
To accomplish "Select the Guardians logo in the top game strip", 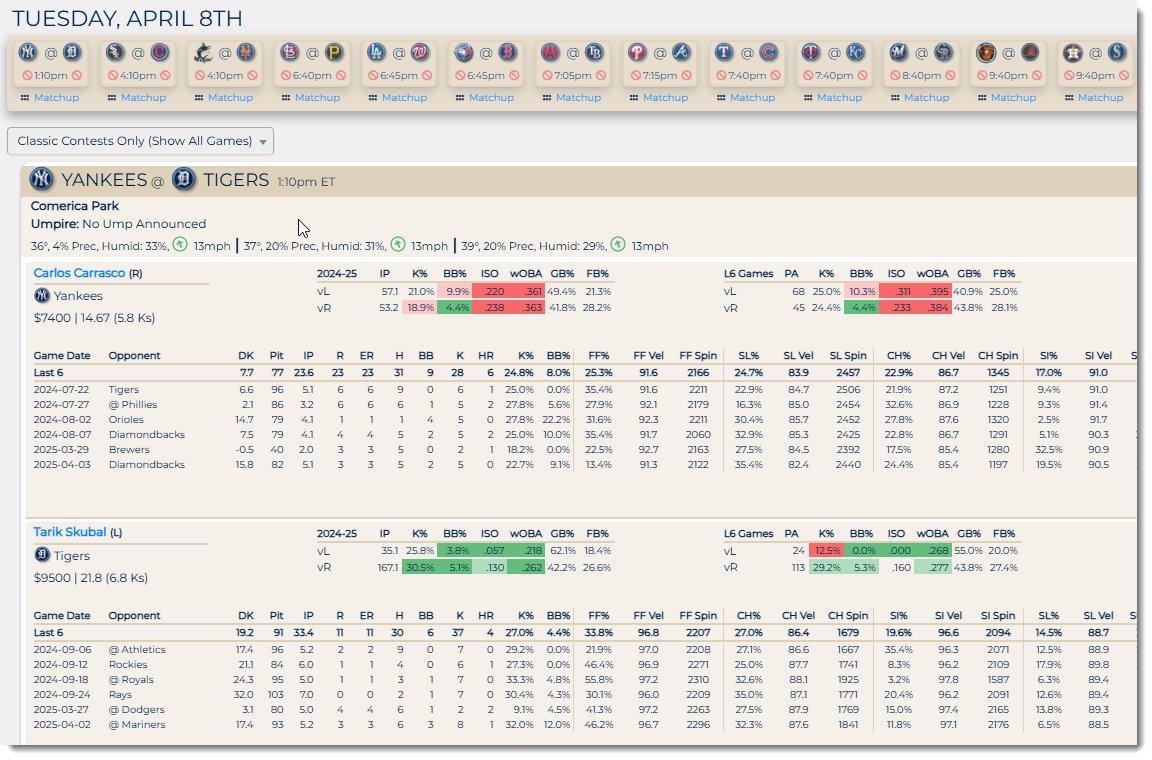I will click(x=159, y=52).
